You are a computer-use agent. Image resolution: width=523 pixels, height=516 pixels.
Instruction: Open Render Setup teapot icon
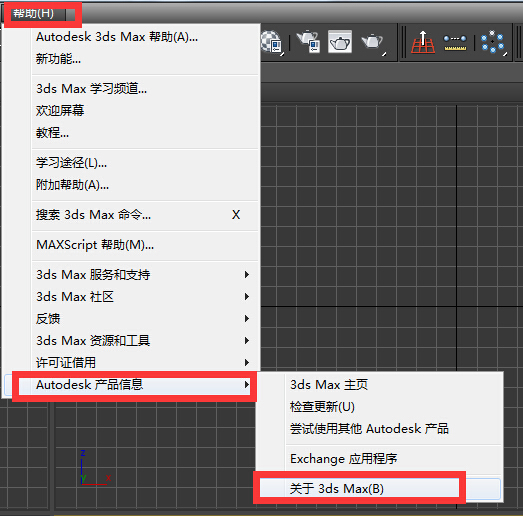pyautogui.click(x=309, y=42)
